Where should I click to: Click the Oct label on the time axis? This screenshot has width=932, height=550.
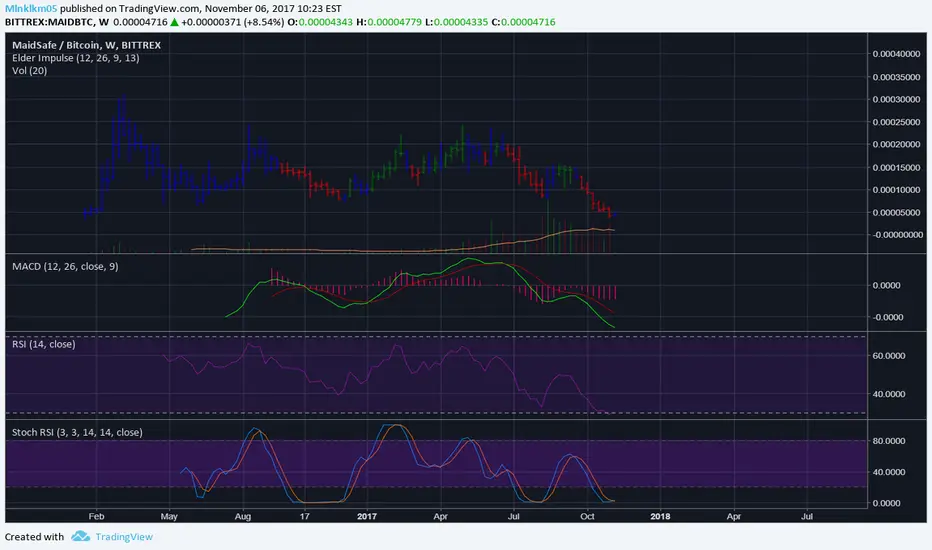587,516
